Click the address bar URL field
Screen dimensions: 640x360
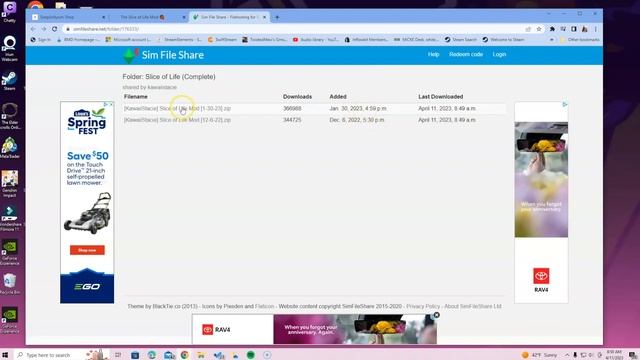click(x=294, y=29)
